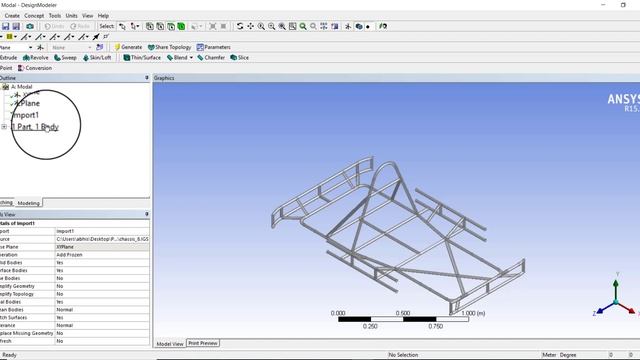Toggle the green Bodies selection filter
The height and width of the screenshot is (360, 640).
point(181,26)
